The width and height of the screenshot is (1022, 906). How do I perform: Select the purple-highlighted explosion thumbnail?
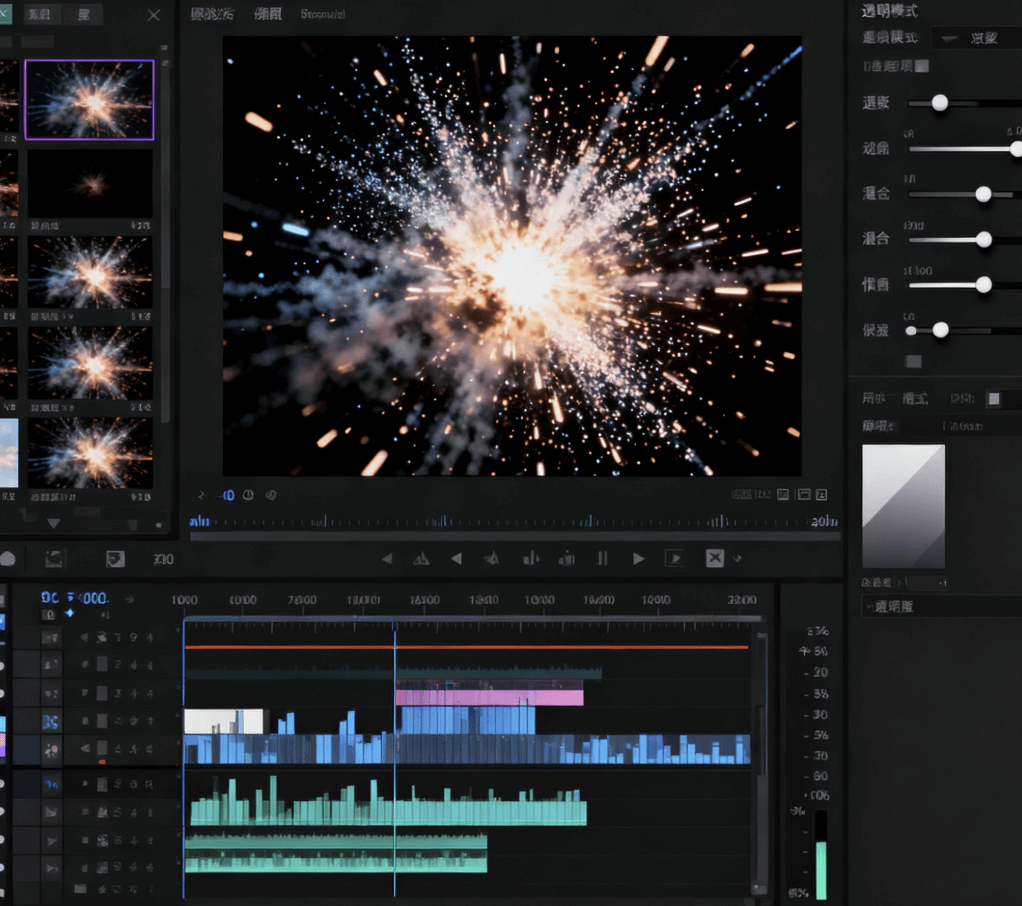(89, 100)
